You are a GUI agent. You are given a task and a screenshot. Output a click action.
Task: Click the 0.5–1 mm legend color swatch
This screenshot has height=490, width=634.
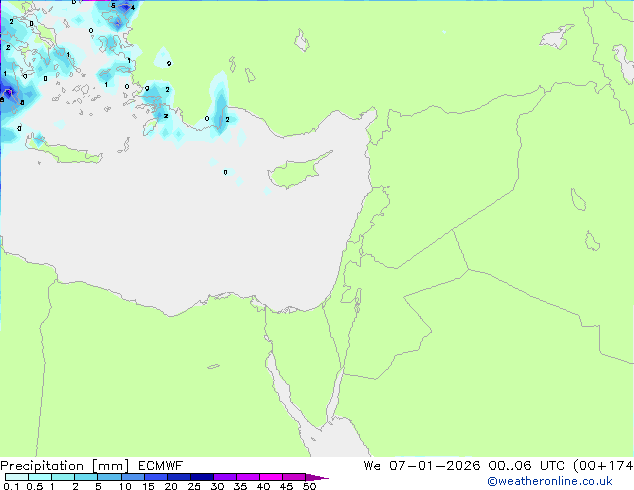40,477
